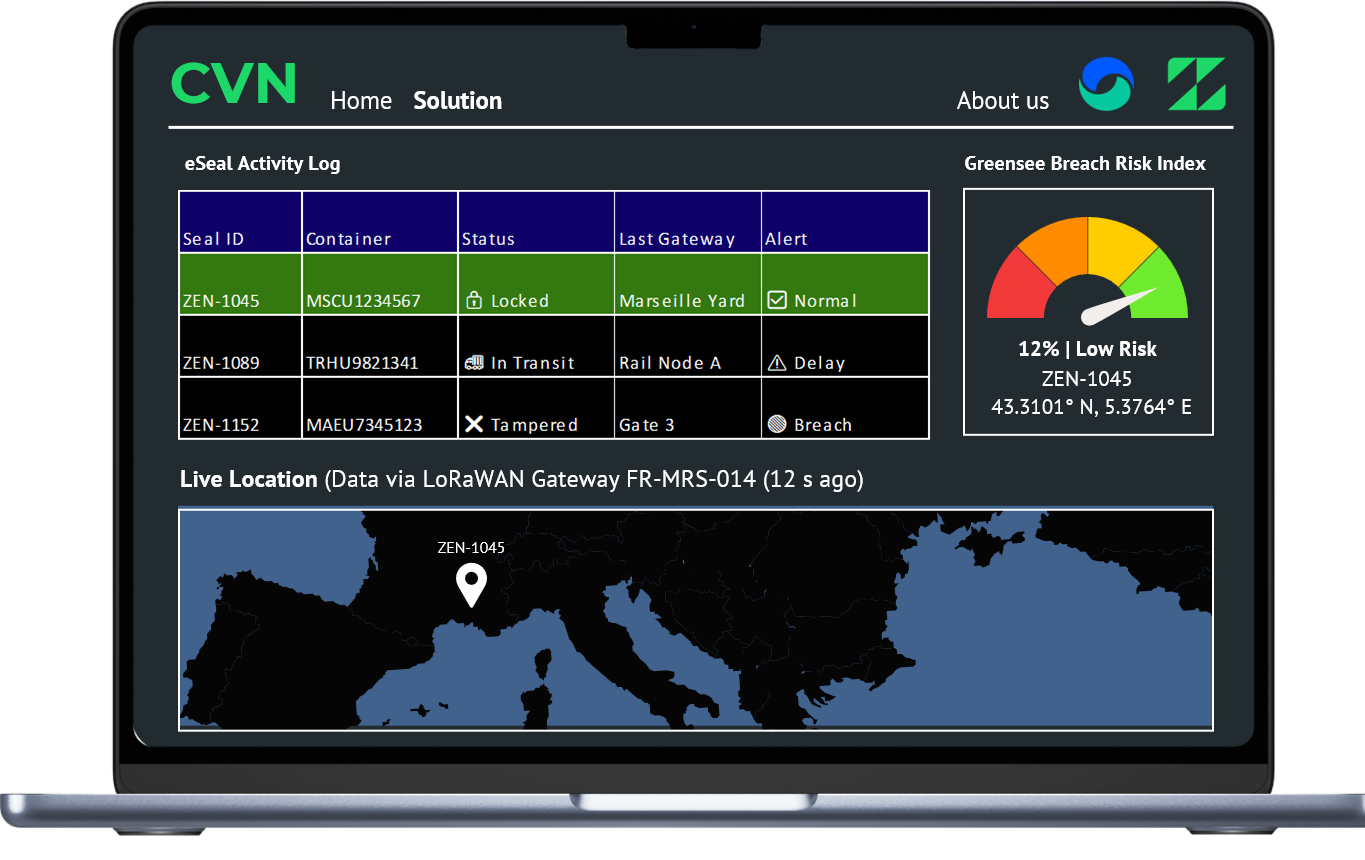The image size is (1365, 860).
Task: Click the Status column header
Action: (x=488, y=239)
